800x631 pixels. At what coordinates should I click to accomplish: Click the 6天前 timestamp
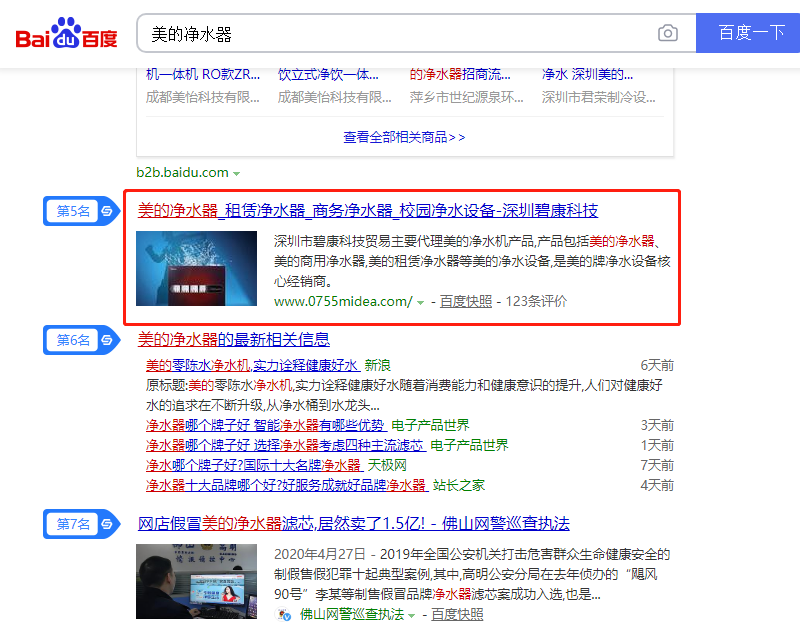click(657, 365)
